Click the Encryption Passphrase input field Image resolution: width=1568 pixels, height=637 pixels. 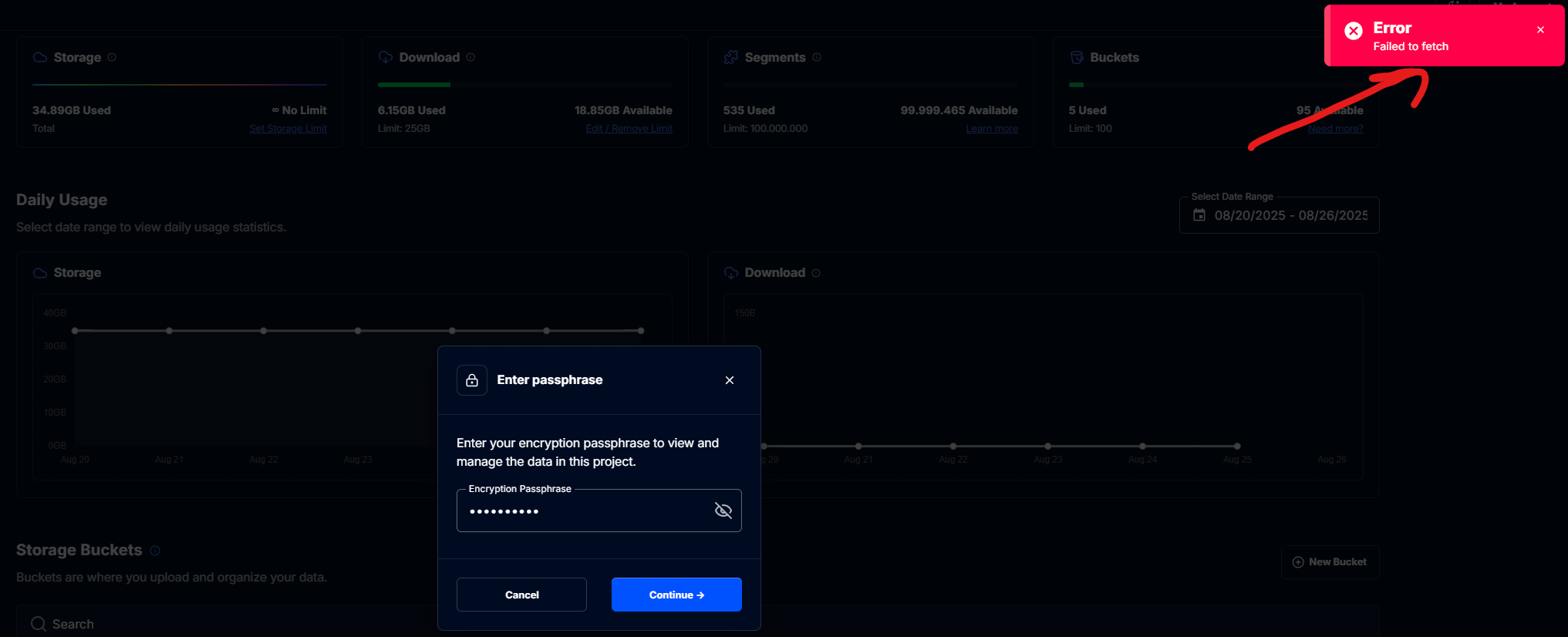[586, 511]
